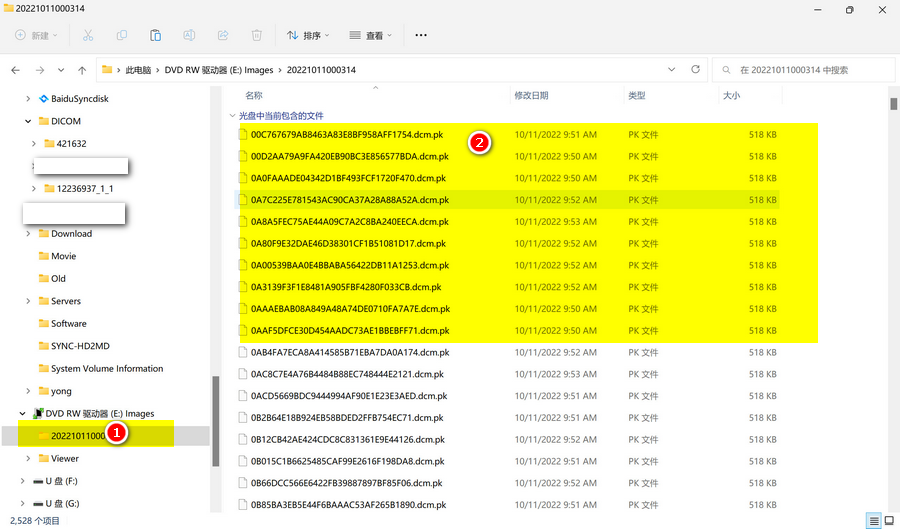
Task: Open the 新建 new item menu
Action: (x=36, y=36)
